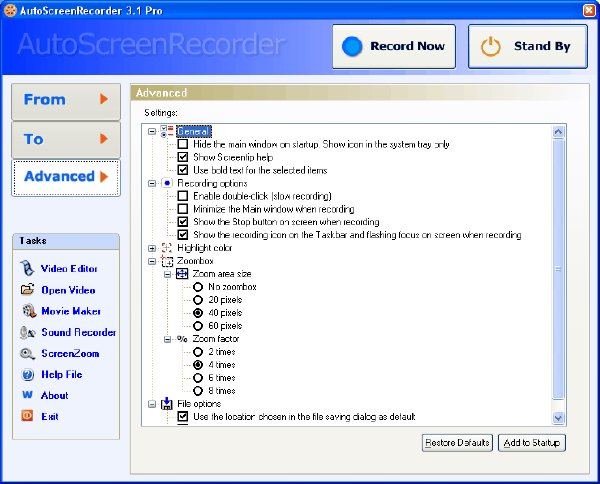Uncheck Show the recording icon on Taskbar
Screen dimensions: 600x484
(x=183, y=235)
